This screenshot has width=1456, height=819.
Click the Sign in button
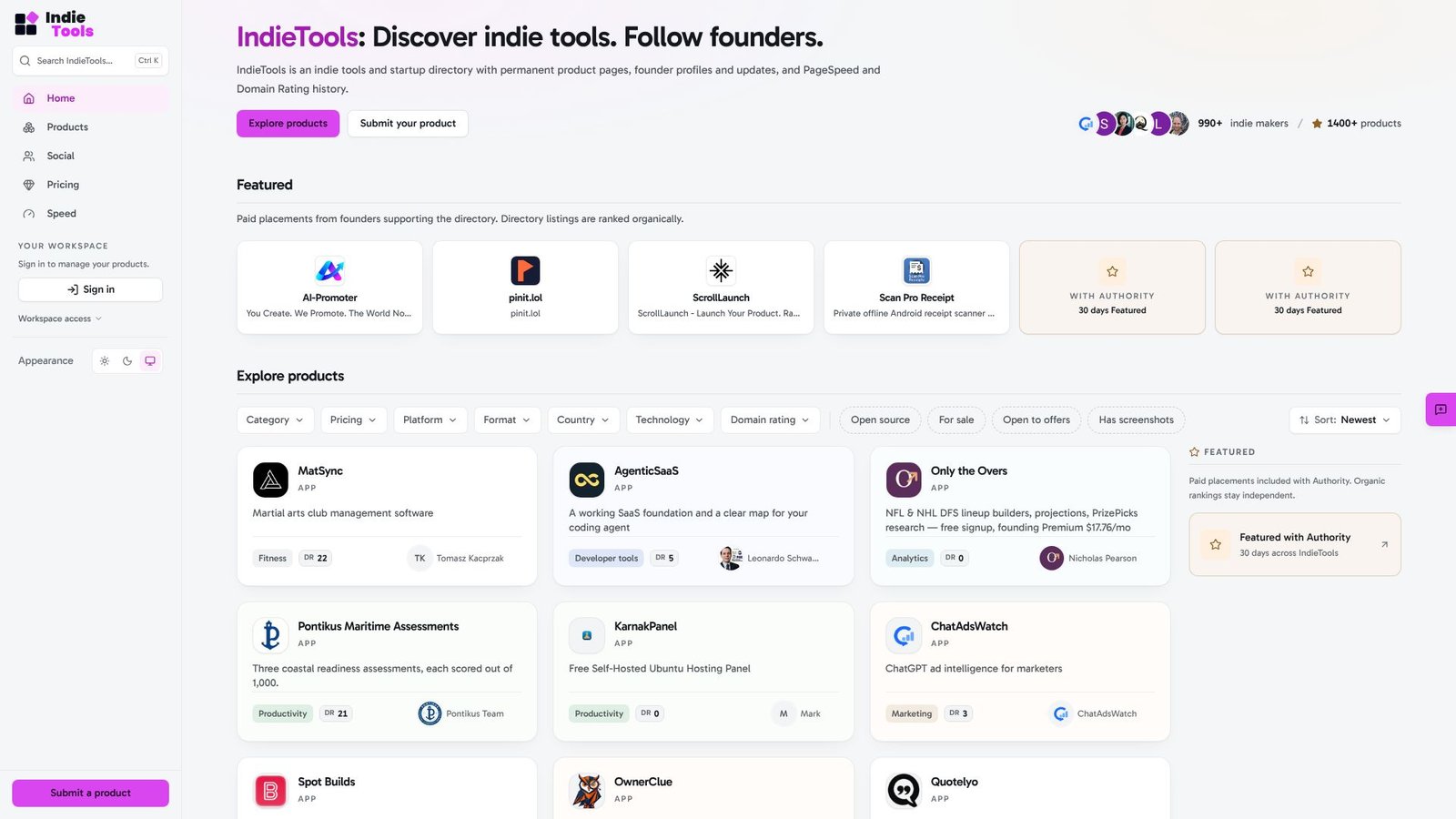pos(90,289)
